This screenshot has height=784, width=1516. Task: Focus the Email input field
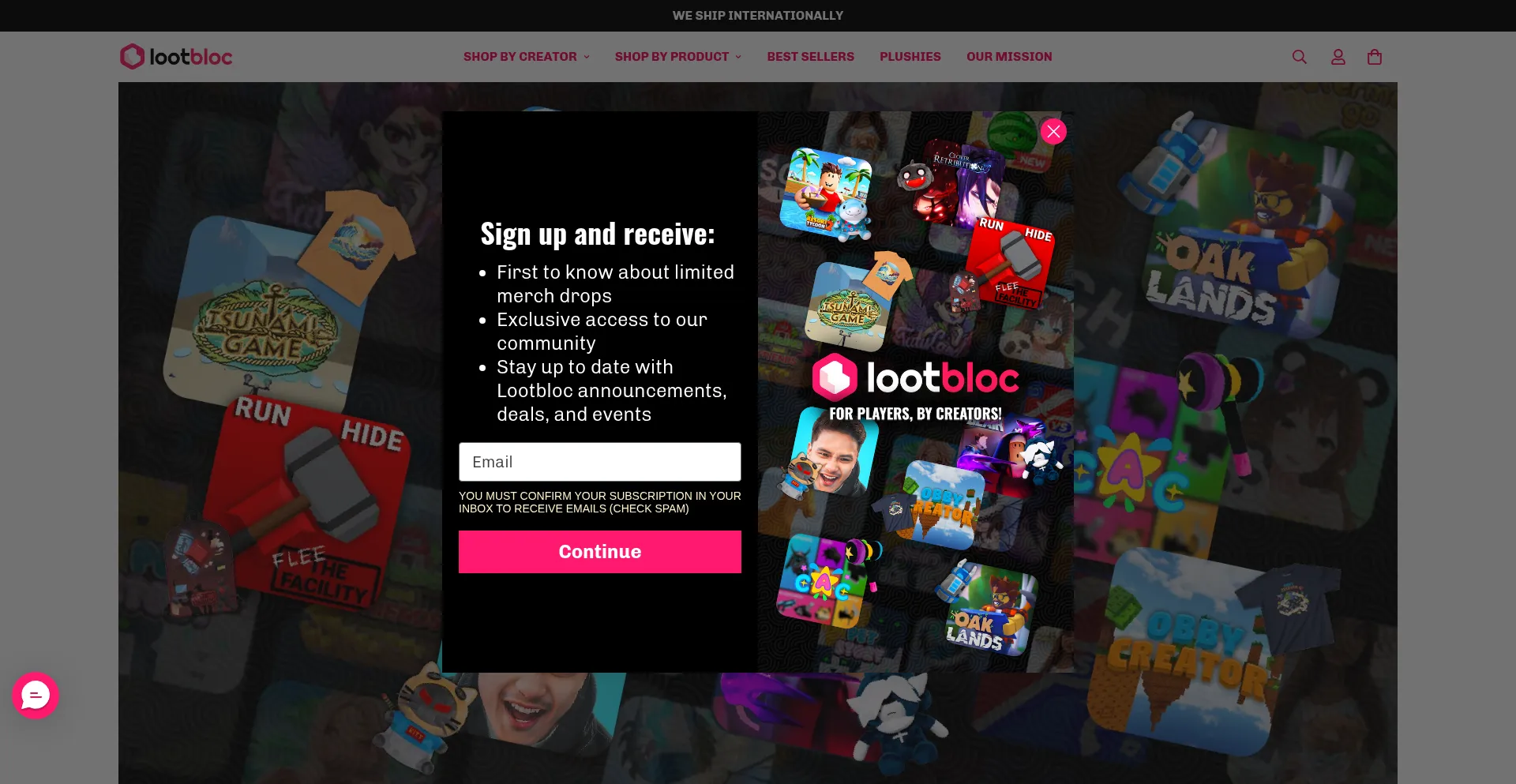click(600, 462)
